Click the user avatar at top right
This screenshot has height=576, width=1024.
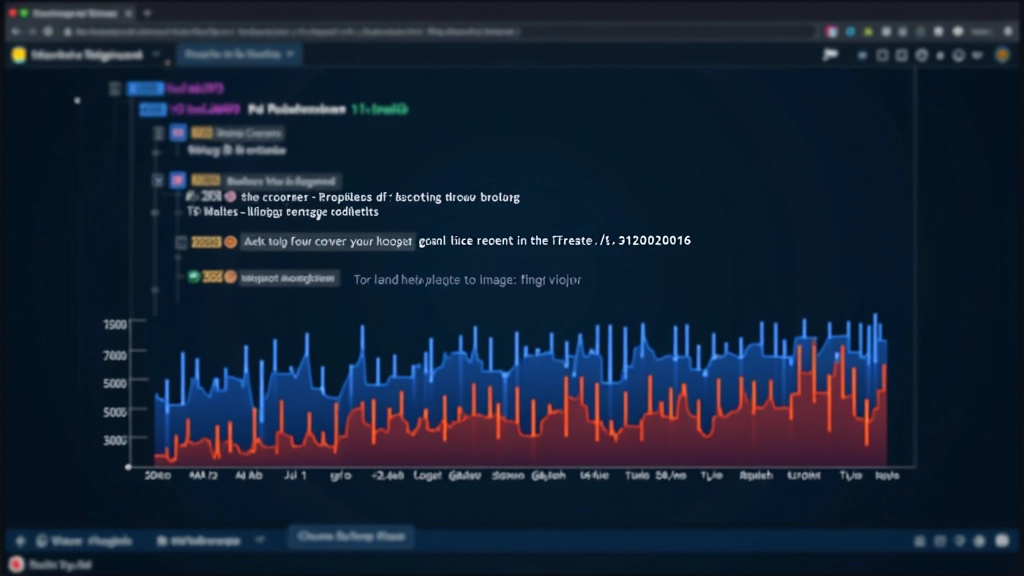click(x=1003, y=56)
